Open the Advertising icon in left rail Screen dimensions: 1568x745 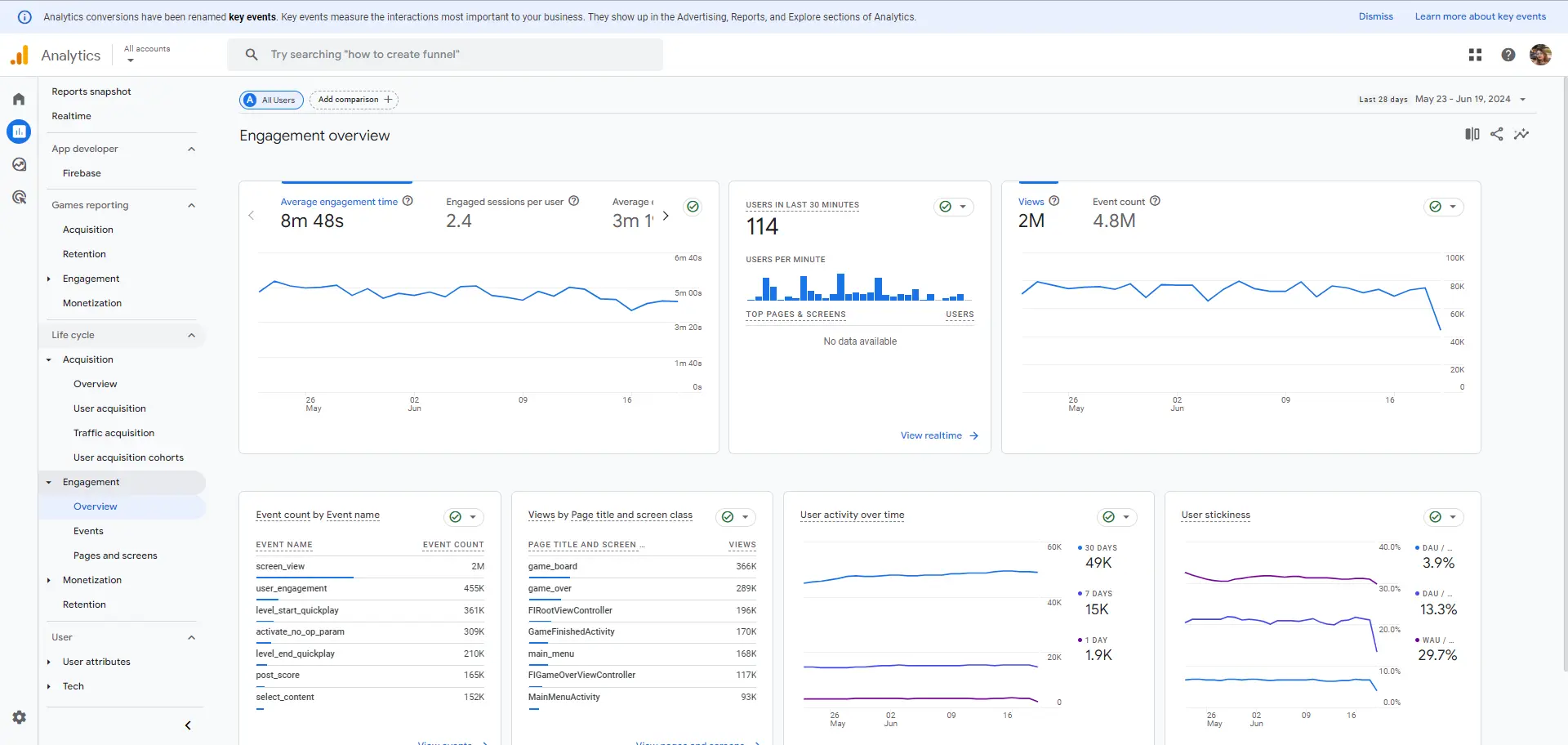tap(19, 197)
